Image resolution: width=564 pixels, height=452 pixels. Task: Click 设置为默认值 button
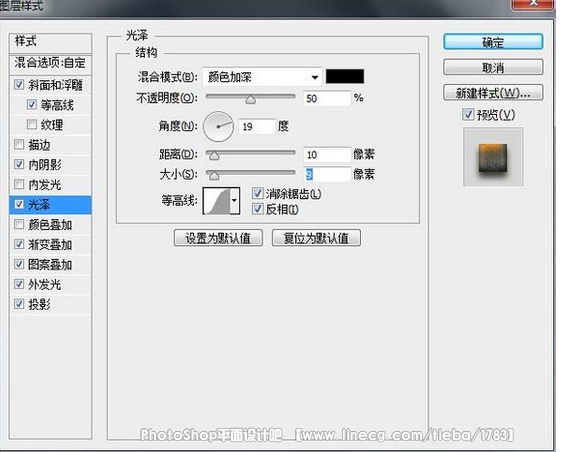coord(218,238)
